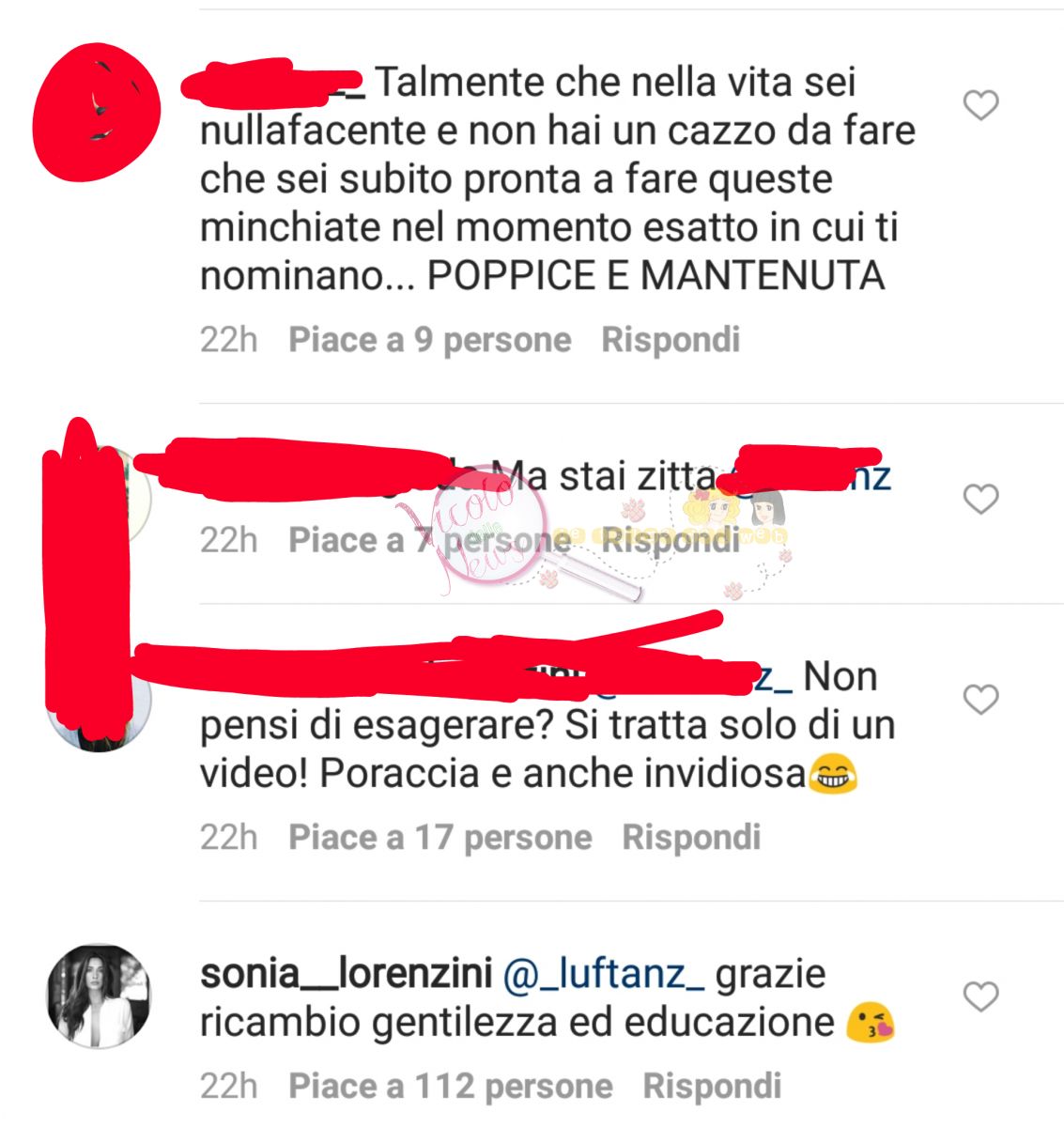This screenshot has width=1064, height=1127.
Task: Open "Piace a 7 persone" likes list
Action: (429, 540)
